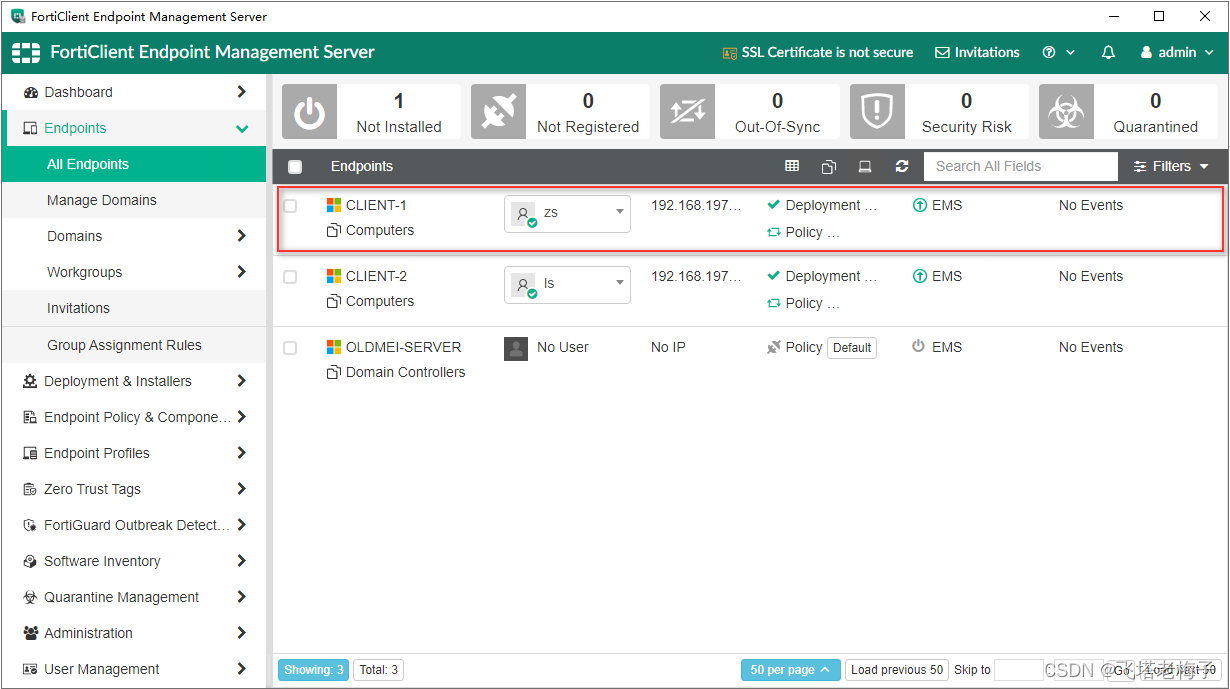Expand Endpoint Profiles menu
1230x689 pixels.
pos(241,453)
